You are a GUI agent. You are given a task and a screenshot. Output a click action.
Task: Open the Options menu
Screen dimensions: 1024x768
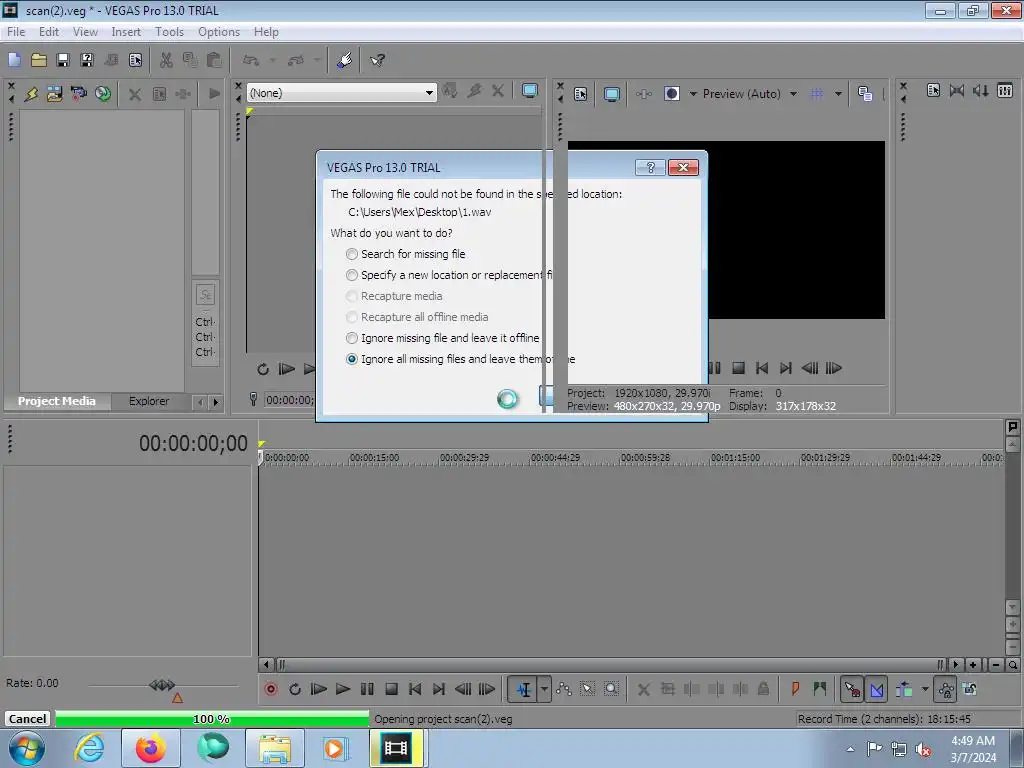(219, 32)
